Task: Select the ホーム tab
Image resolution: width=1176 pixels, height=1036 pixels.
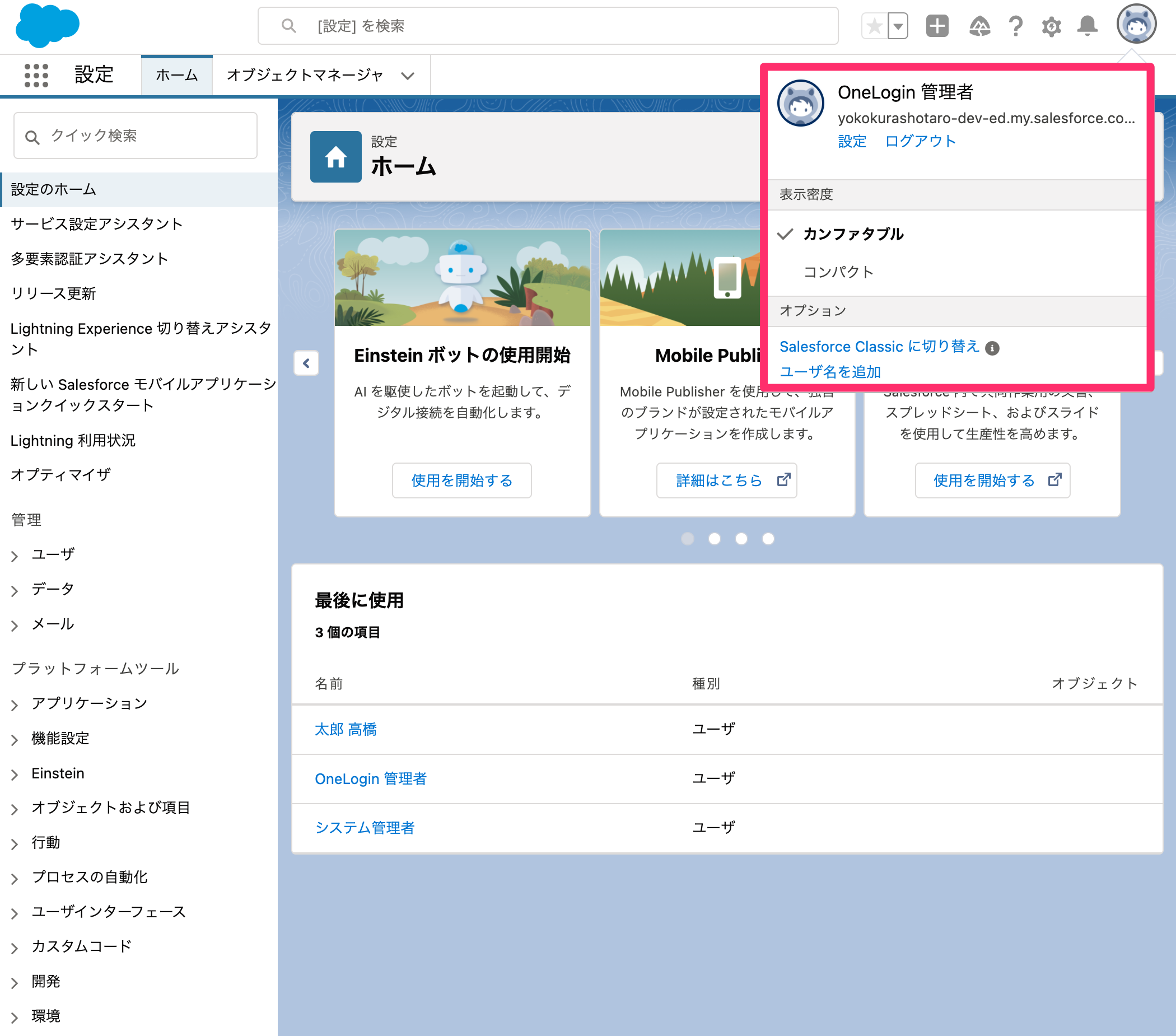Action: pyautogui.click(x=176, y=76)
